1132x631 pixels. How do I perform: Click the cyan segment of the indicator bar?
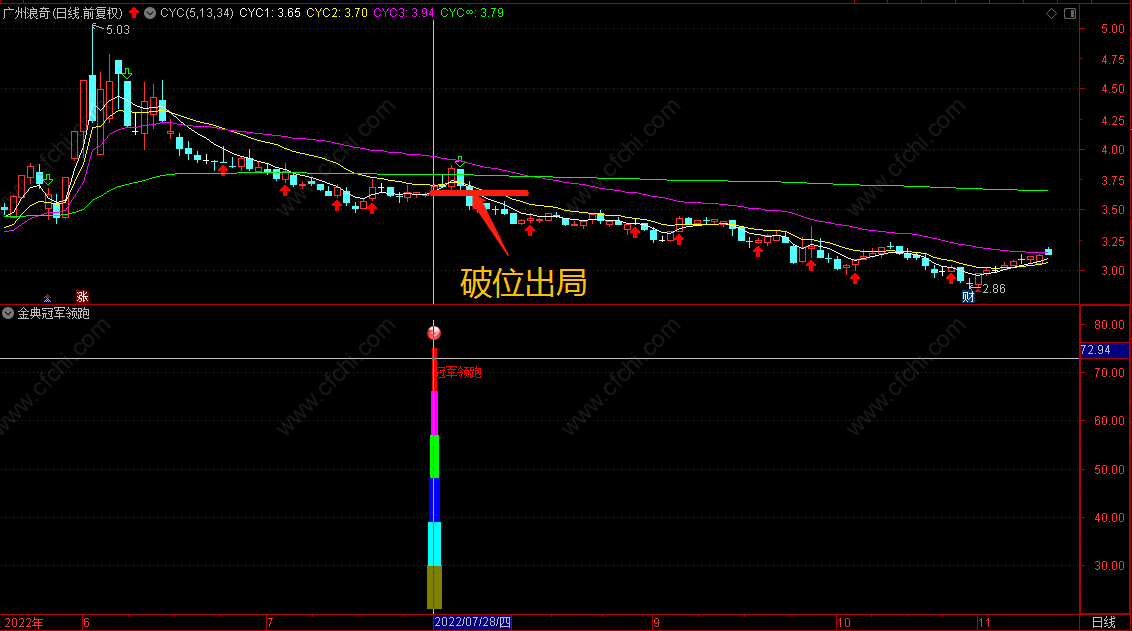click(435, 544)
